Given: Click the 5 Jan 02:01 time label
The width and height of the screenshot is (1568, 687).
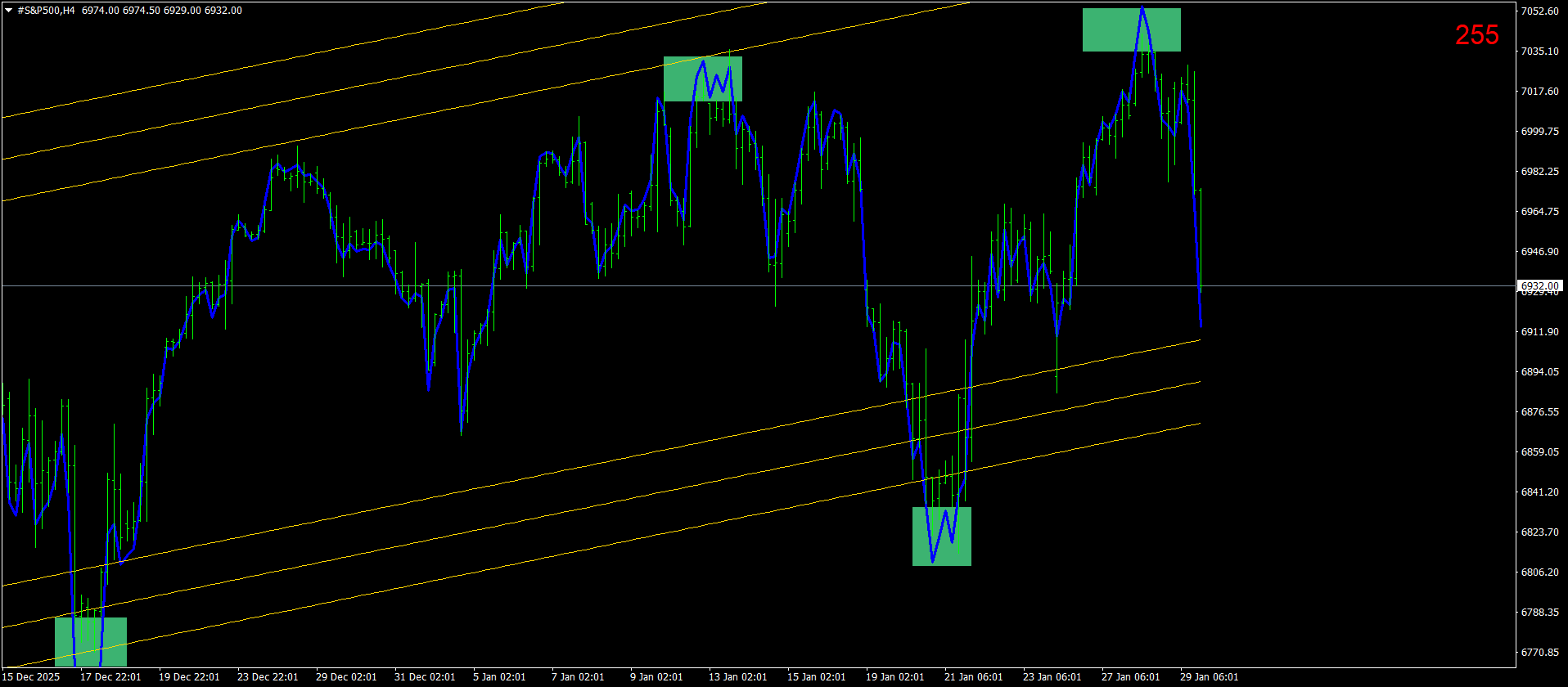Looking at the screenshot, I should (499, 677).
